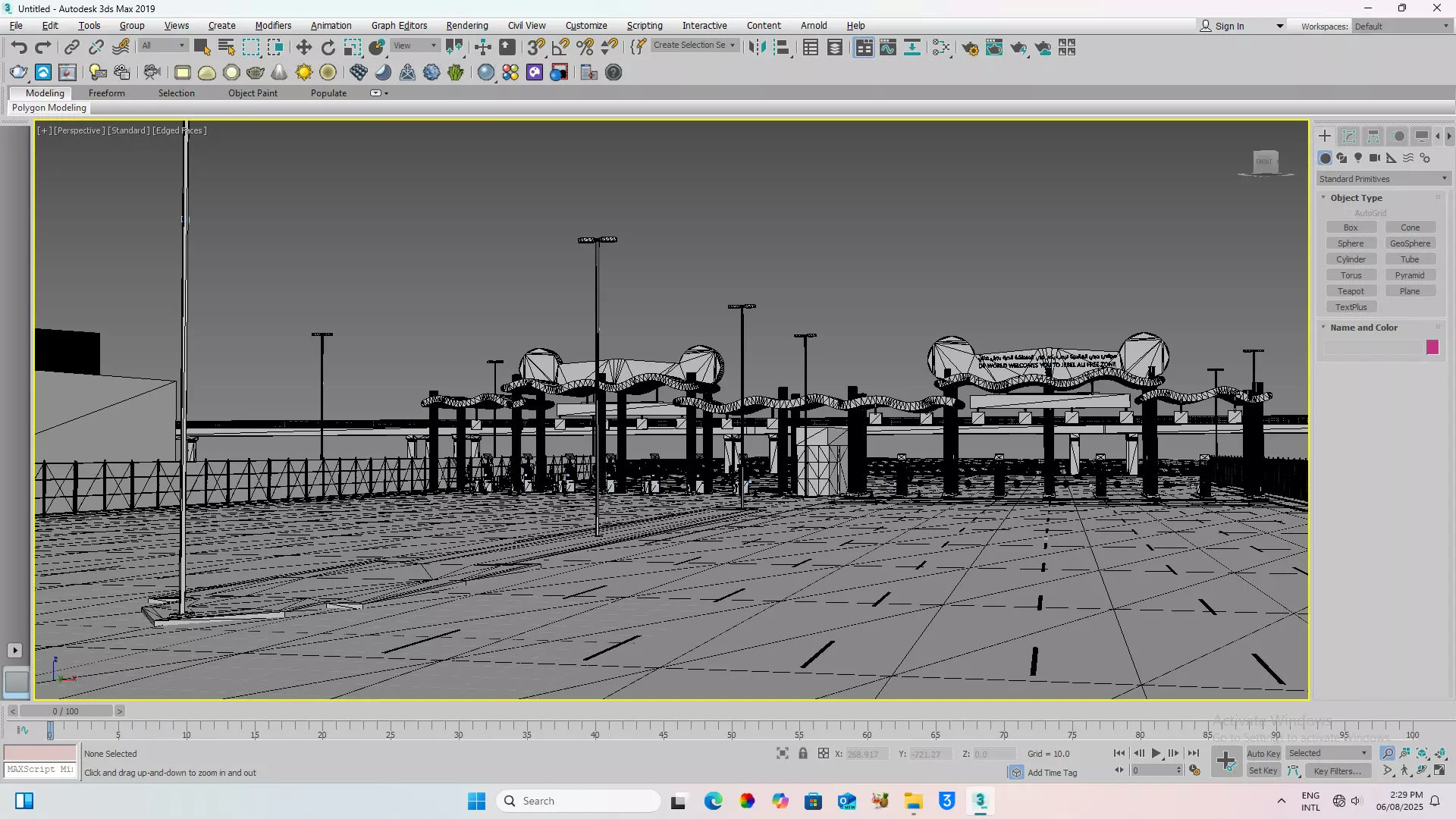The height and width of the screenshot is (819, 1456).
Task: Open the reference coordinate View dropdown
Action: tap(416, 45)
